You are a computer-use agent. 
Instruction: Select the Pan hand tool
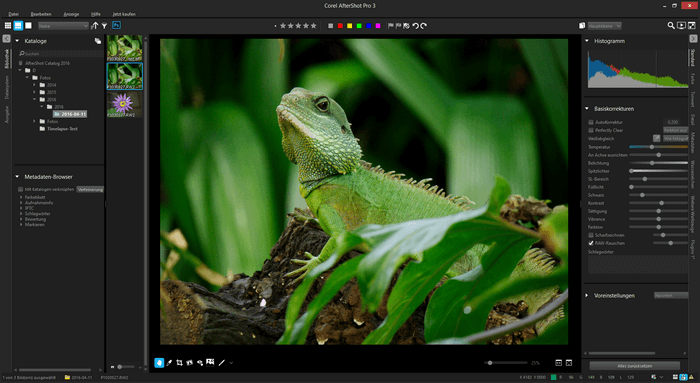point(159,363)
